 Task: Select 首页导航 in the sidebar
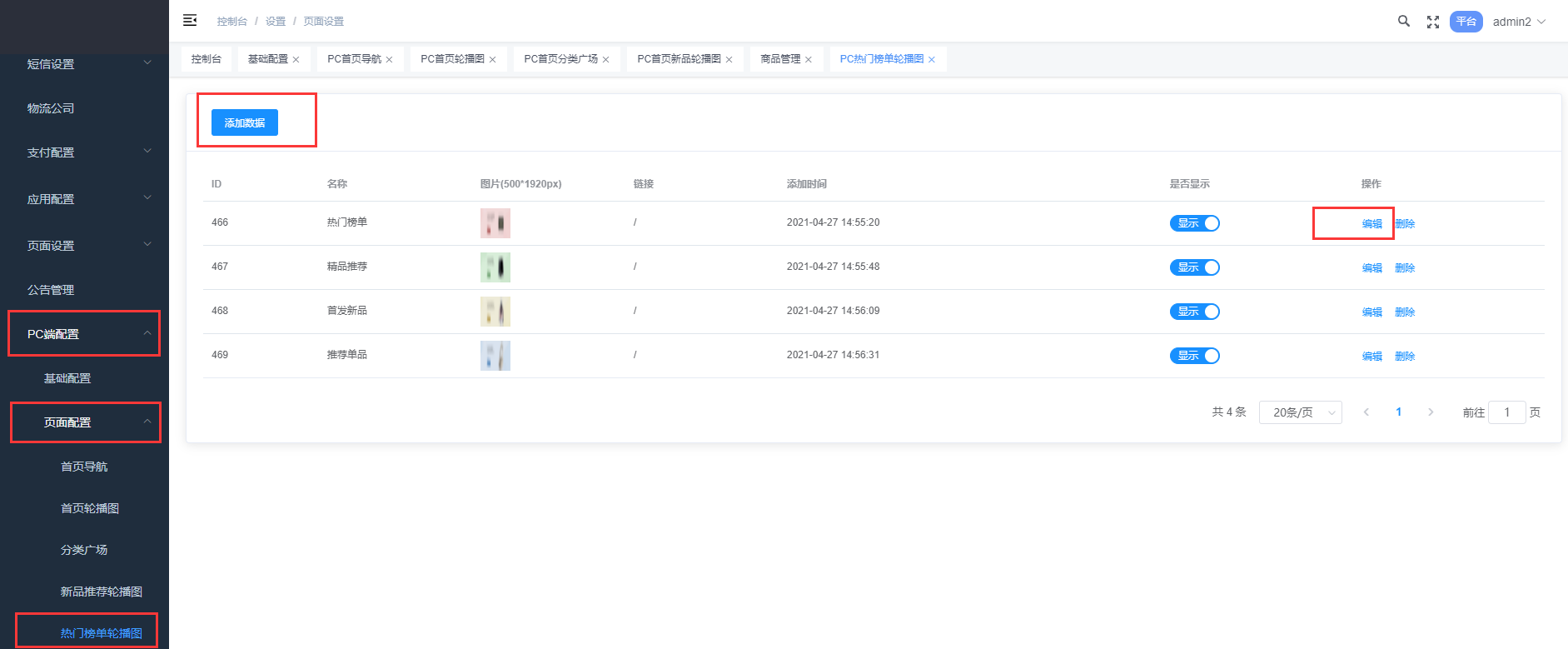pyautogui.click(x=84, y=467)
